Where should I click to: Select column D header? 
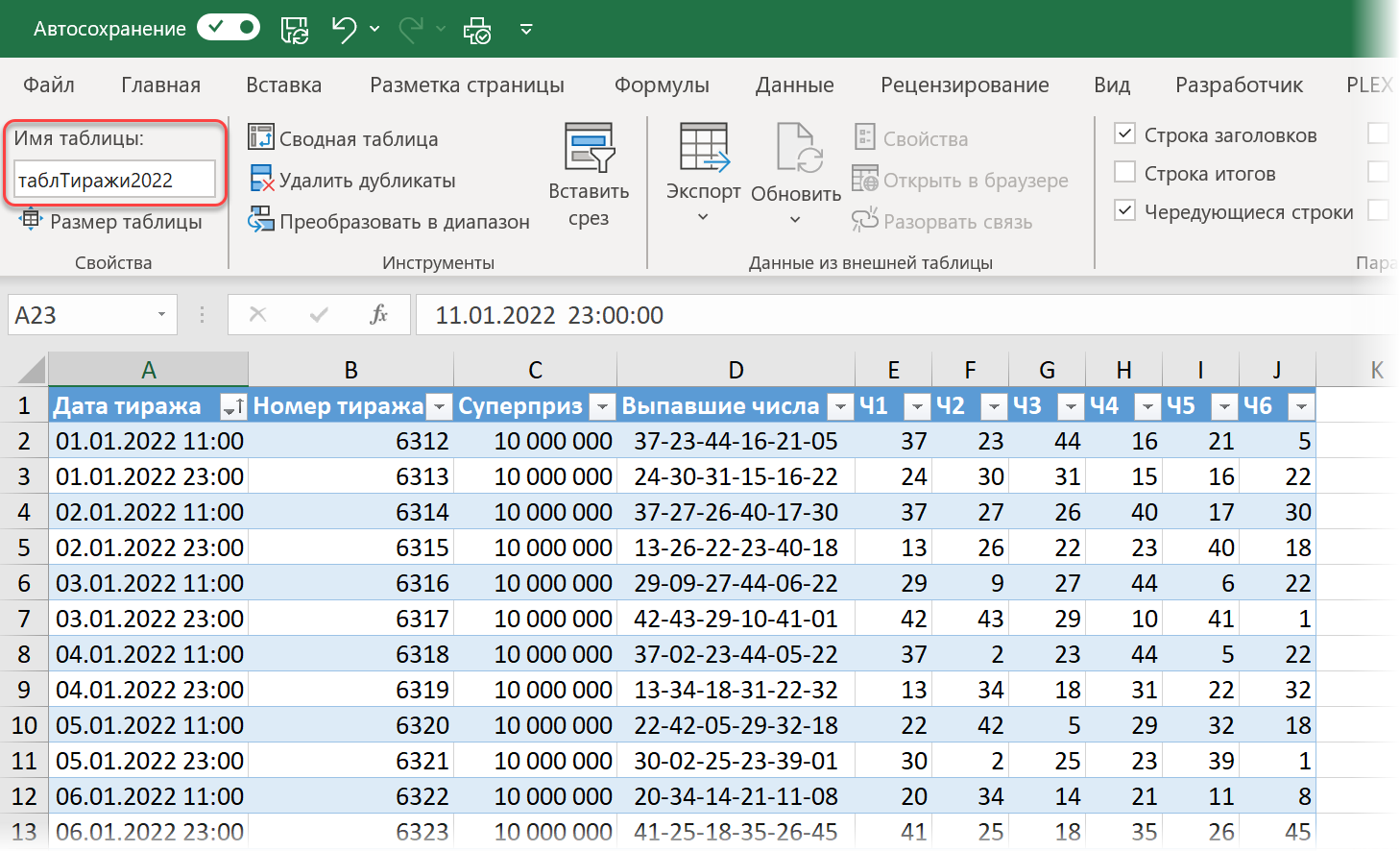[x=736, y=370]
